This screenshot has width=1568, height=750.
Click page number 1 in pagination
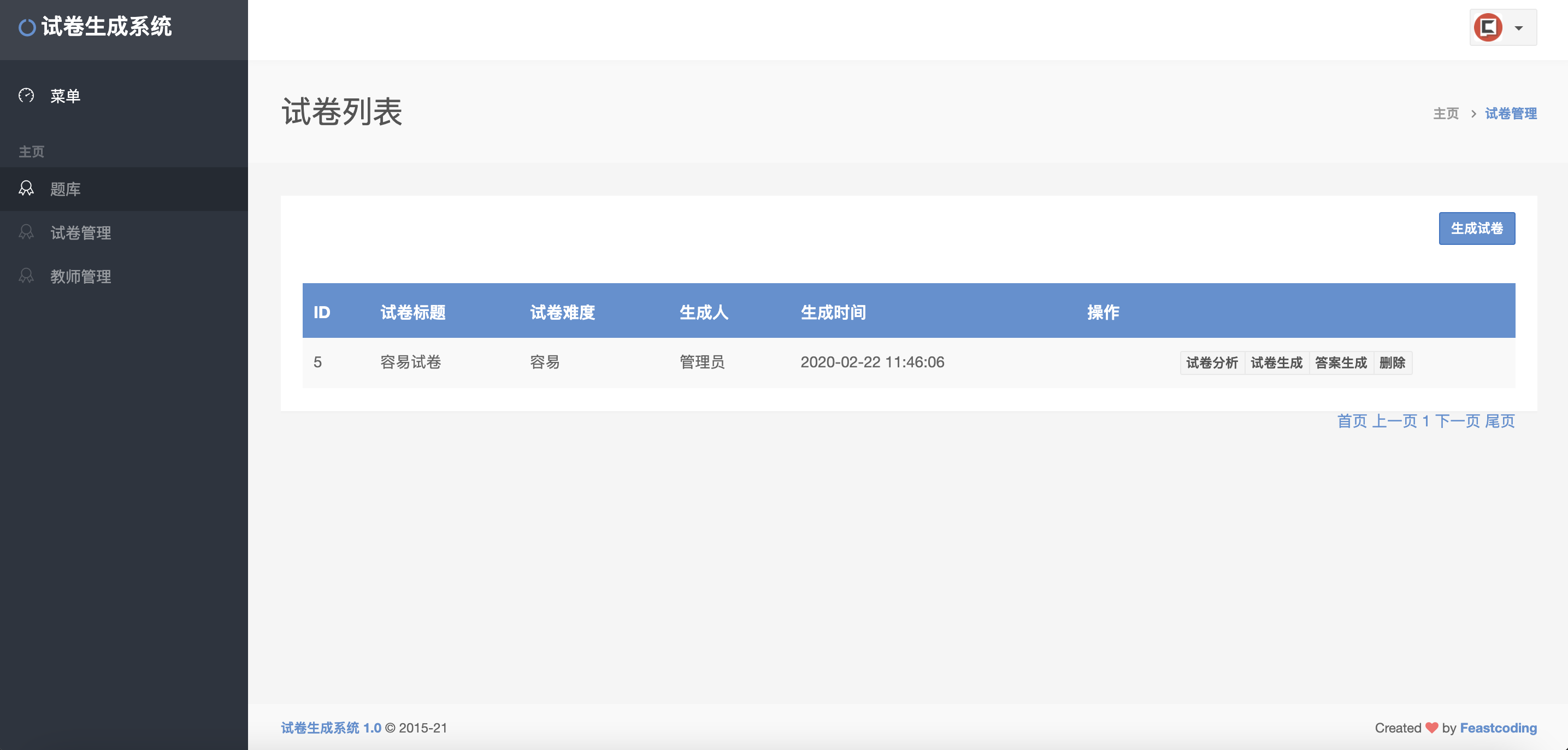point(1425,421)
